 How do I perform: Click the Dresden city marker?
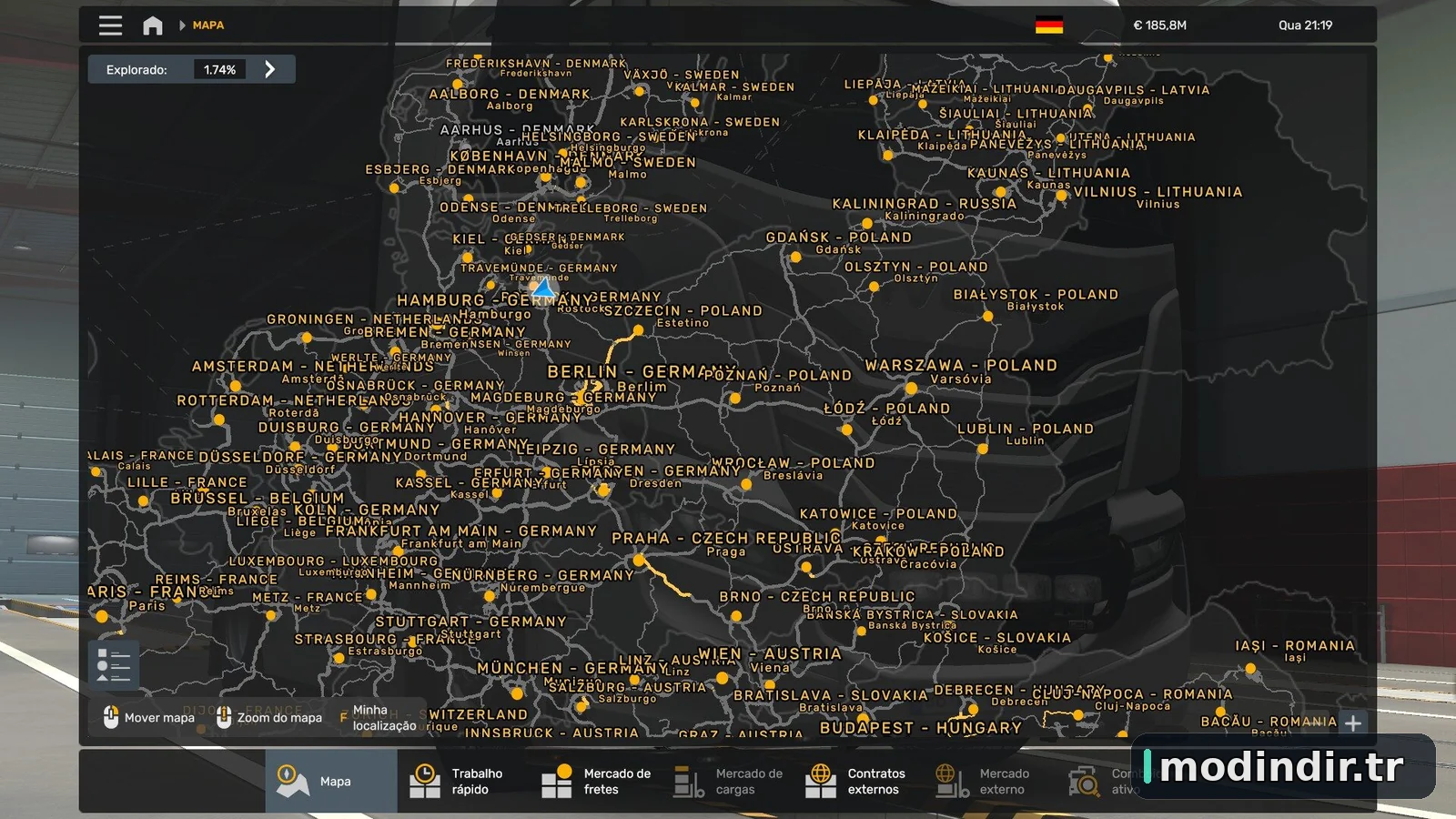(x=602, y=490)
